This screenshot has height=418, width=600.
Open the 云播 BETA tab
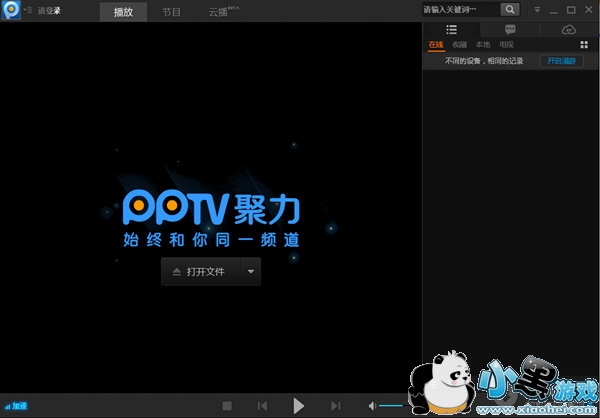tap(223, 12)
